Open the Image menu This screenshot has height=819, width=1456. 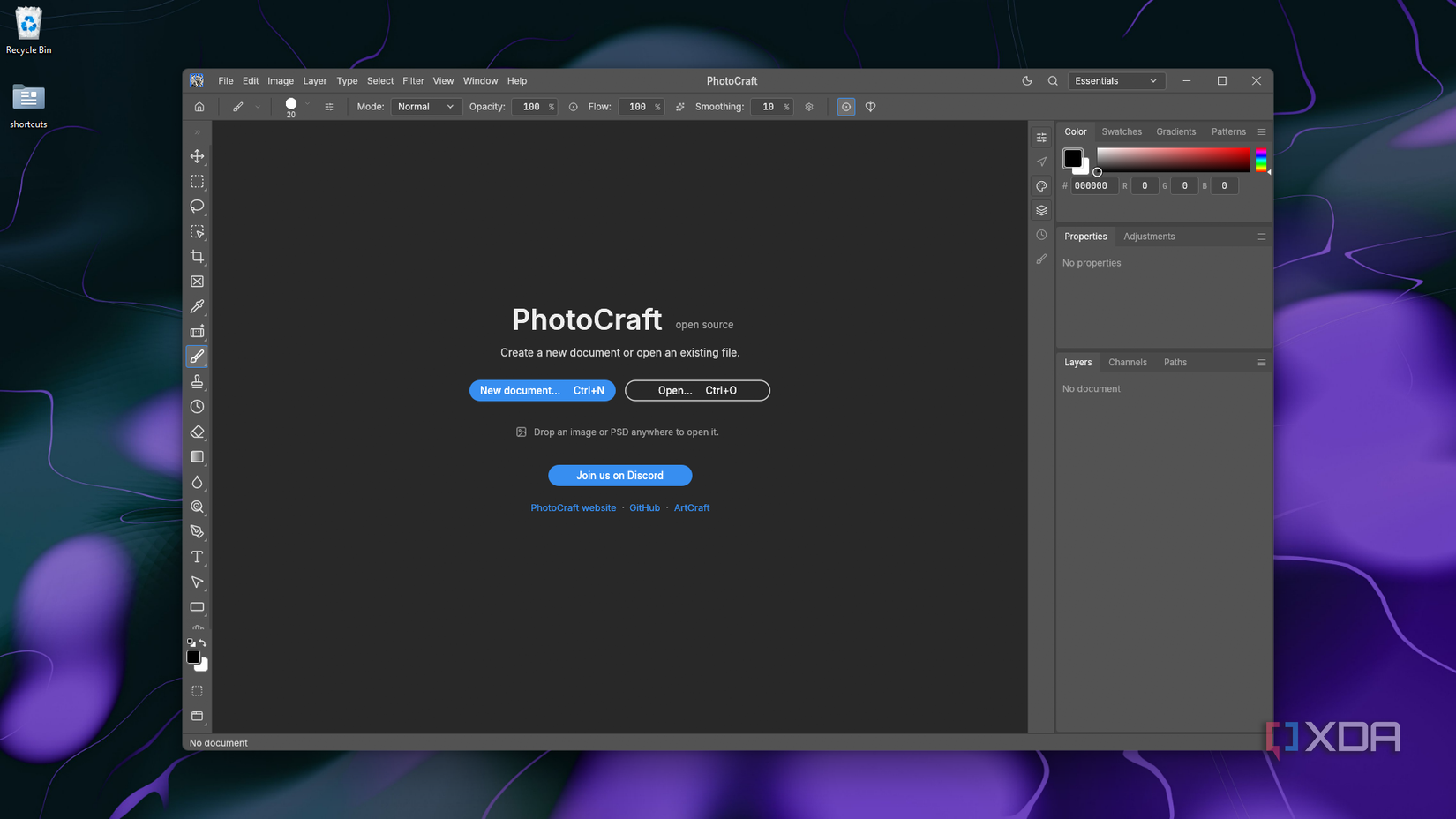coord(281,80)
